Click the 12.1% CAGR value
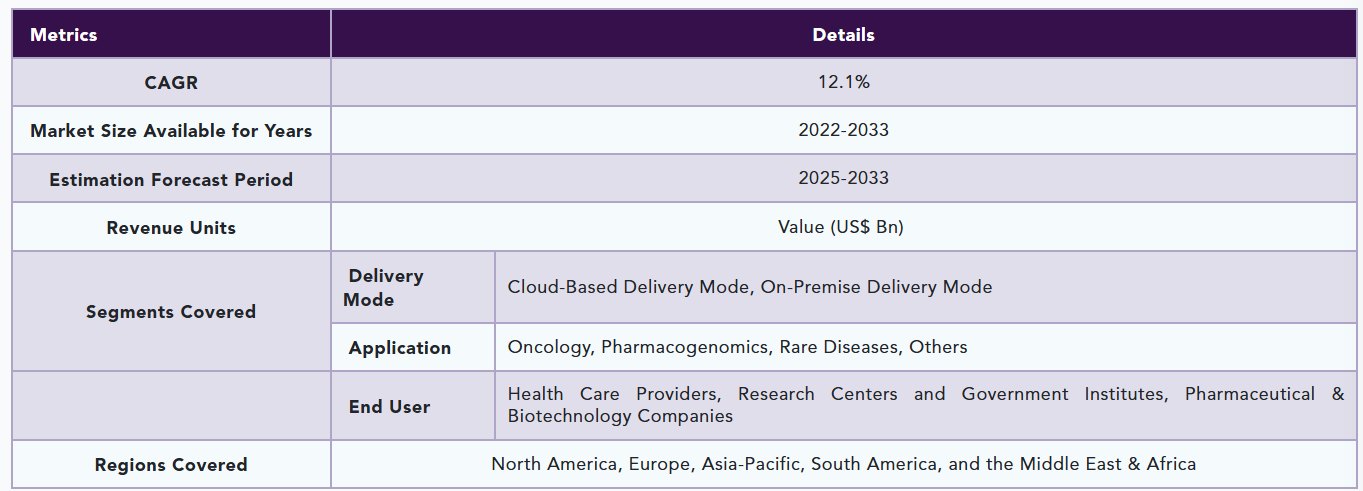Screen dimensions: 1363x491 (843, 82)
